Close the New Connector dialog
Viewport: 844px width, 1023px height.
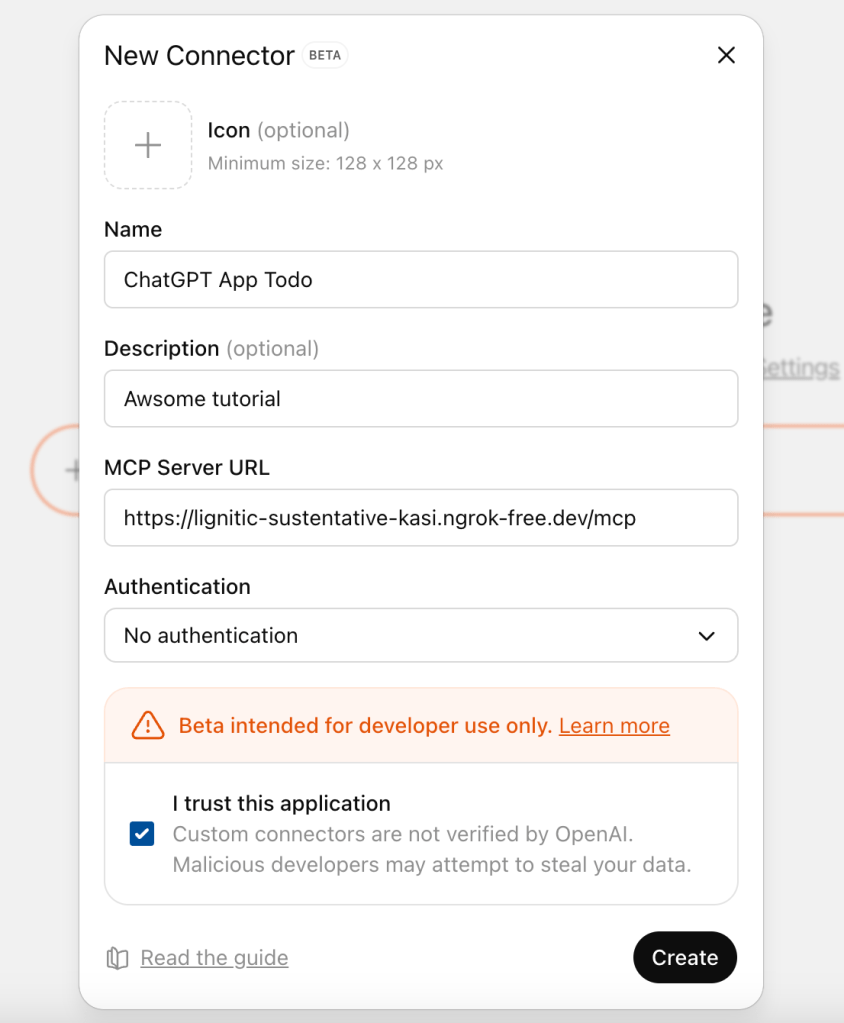pyautogui.click(x=726, y=56)
